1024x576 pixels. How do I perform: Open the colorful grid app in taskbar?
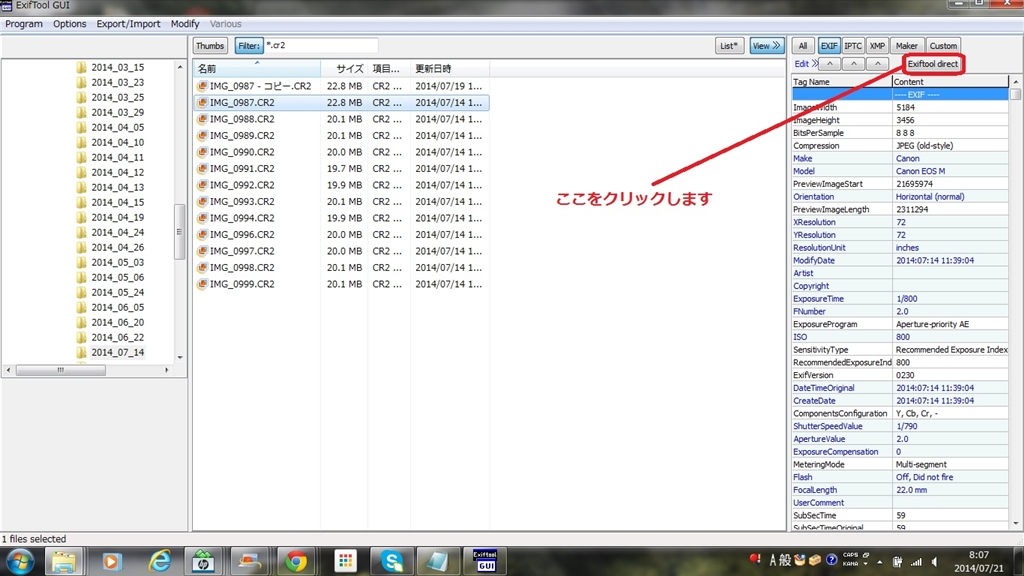pyautogui.click(x=345, y=562)
